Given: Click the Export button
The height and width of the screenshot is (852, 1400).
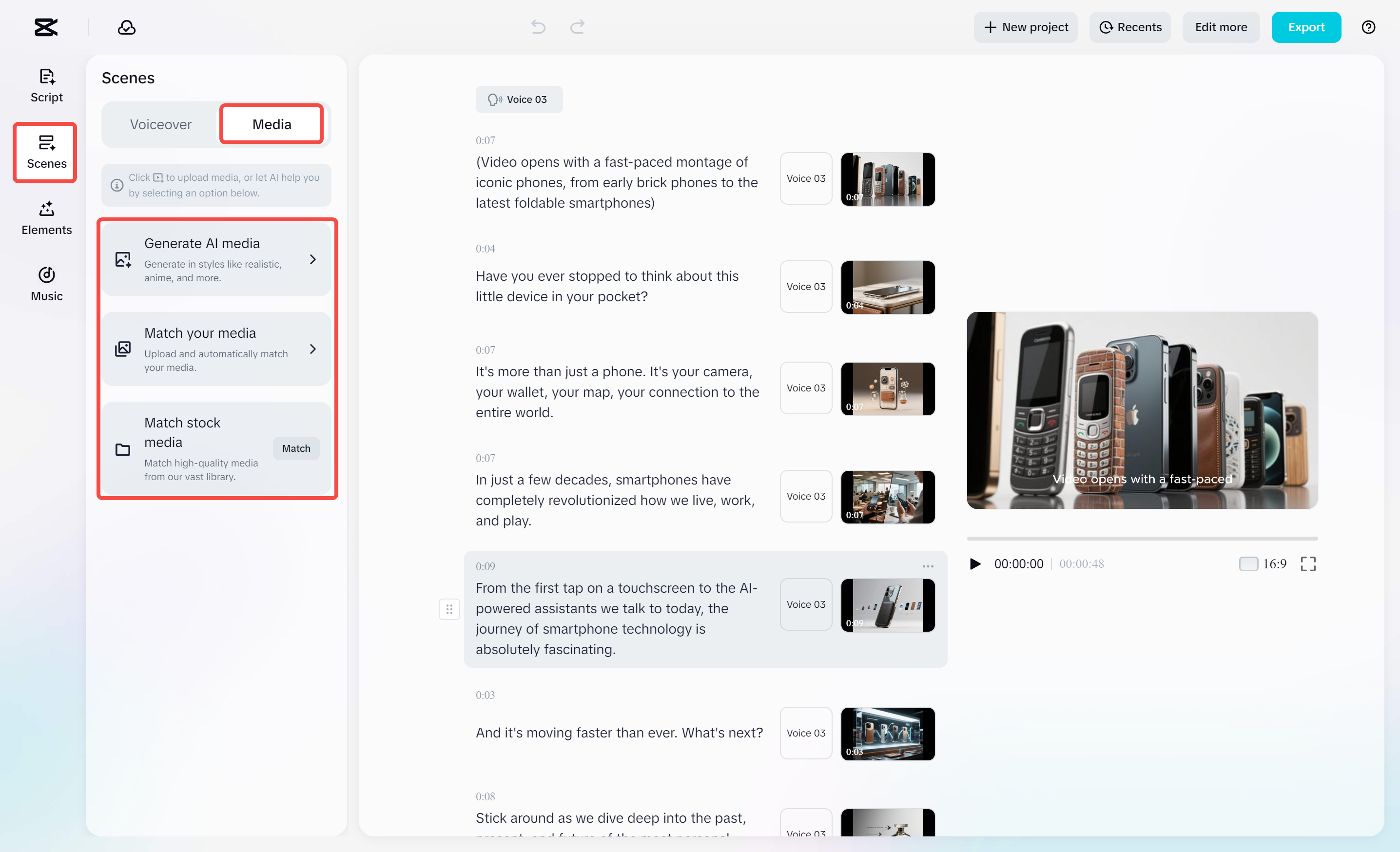Looking at the screenshot, I should coord(1306,27).
